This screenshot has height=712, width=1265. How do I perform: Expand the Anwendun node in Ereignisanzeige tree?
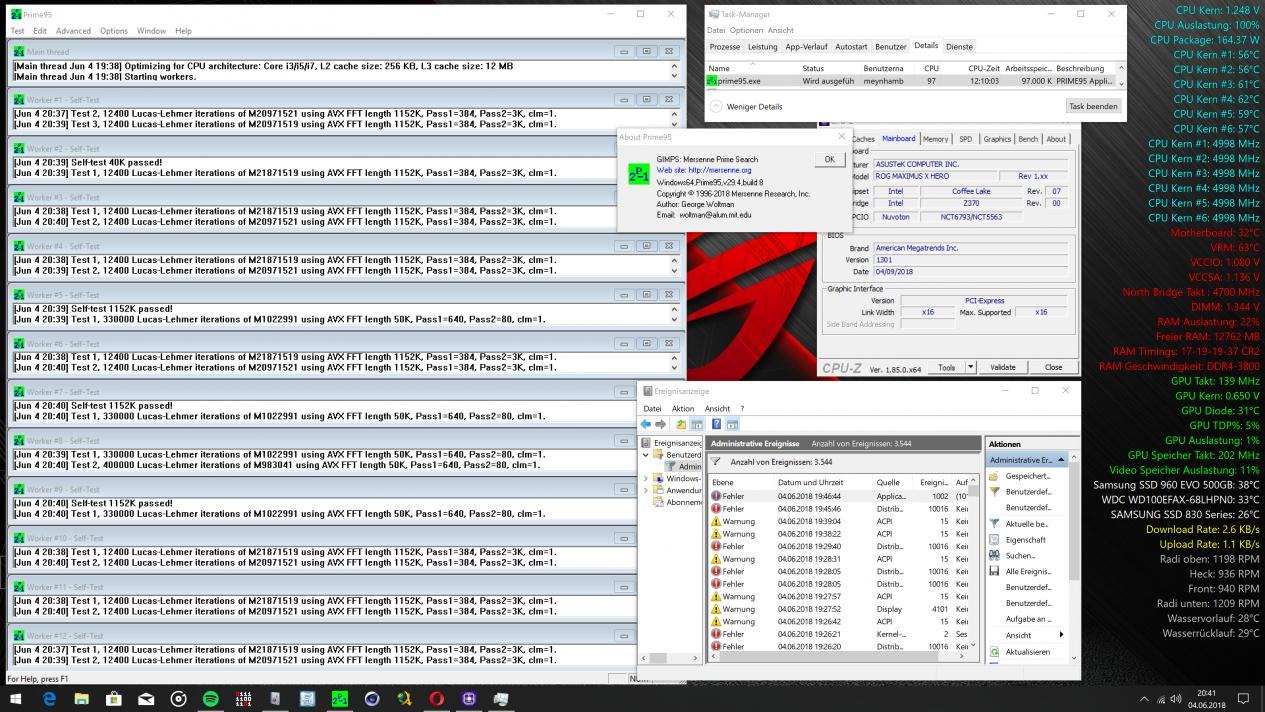click(645, 490)
